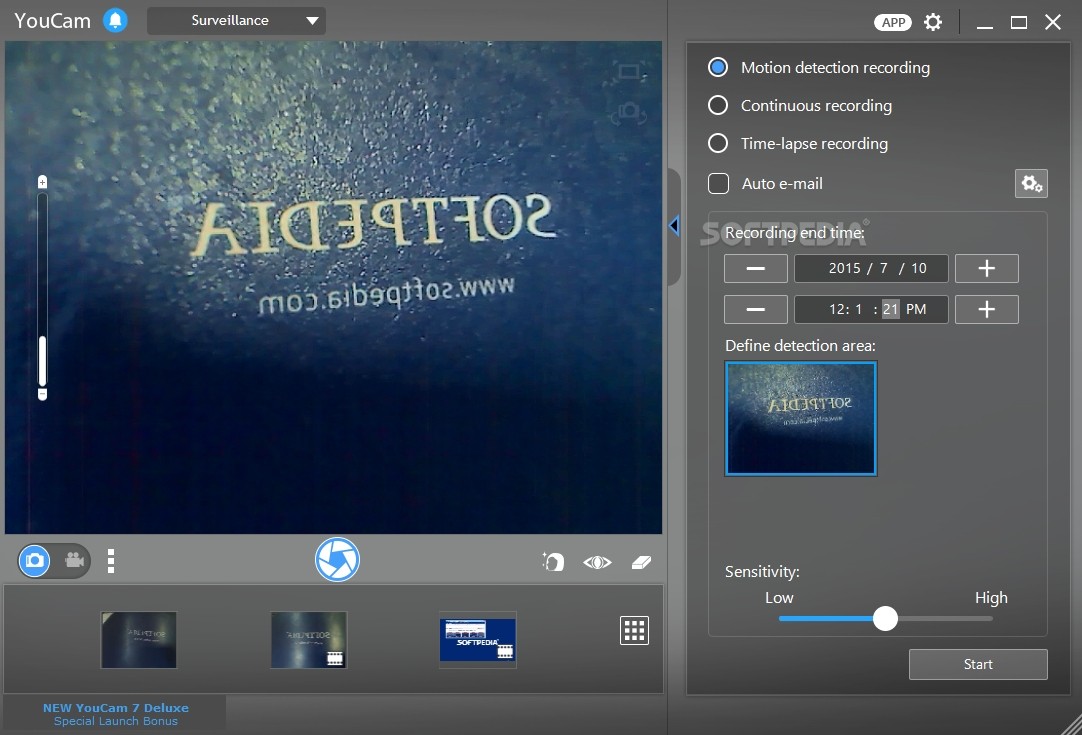
Task: Click faded full screen icon on video
Action: tap(628, 72)
